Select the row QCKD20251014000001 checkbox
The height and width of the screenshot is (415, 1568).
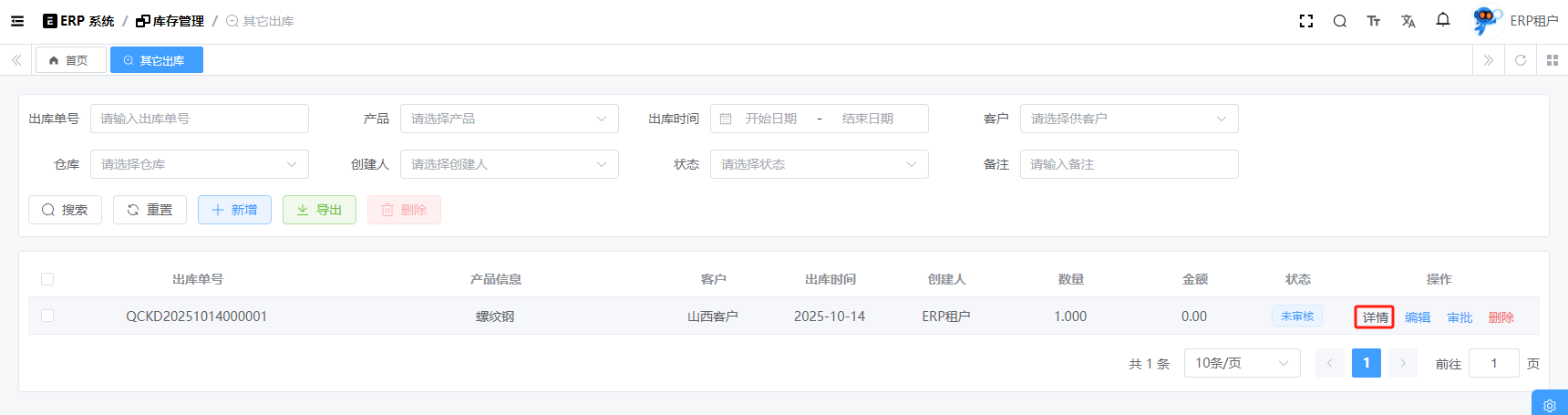pos(47,316)
